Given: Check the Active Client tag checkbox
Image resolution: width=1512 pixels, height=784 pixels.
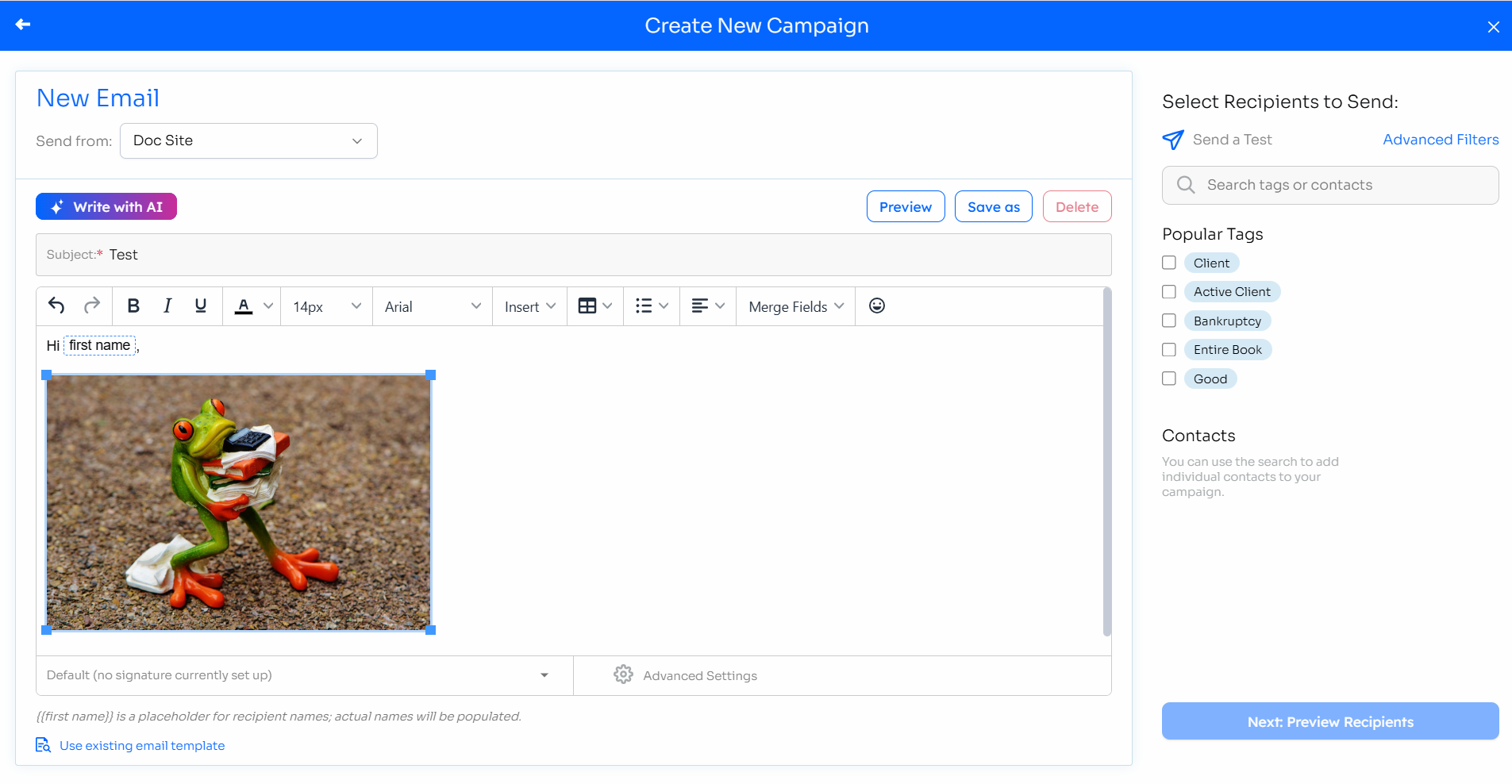Looking at the screenshot, I should pos(1169,292).
